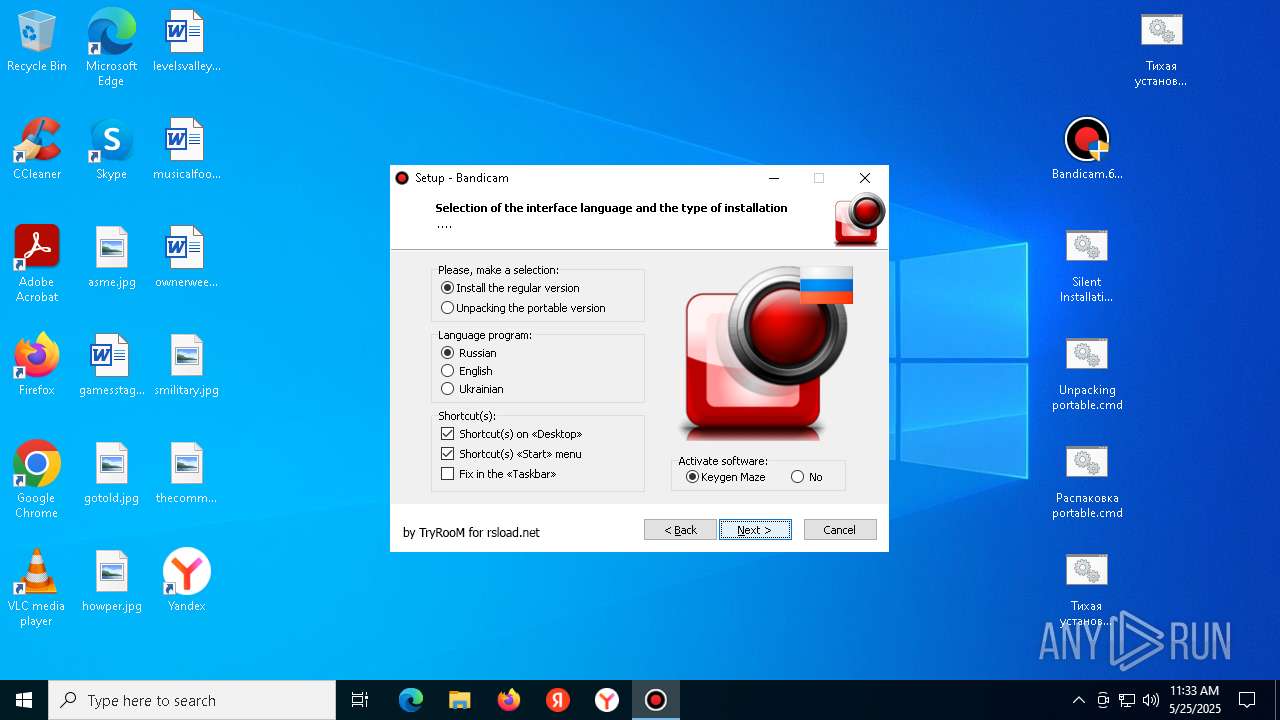Open the notification center
This screenshot has height=720, width=1280.
1247,700
